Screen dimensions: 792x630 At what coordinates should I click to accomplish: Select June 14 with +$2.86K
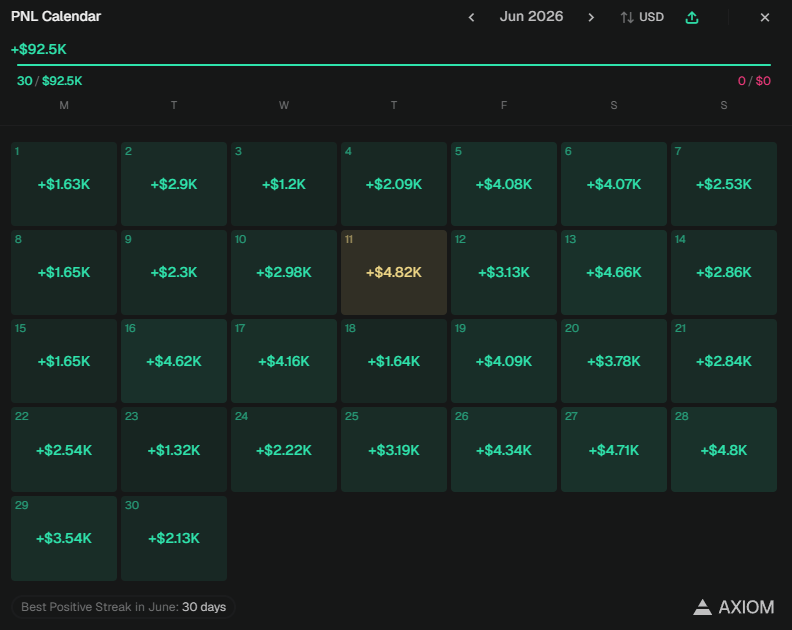pos(724,272)
